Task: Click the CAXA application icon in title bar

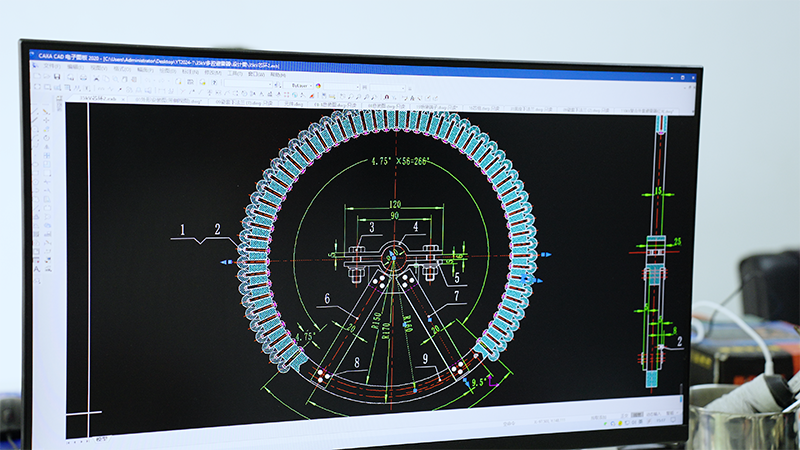Action: (34, 58)
